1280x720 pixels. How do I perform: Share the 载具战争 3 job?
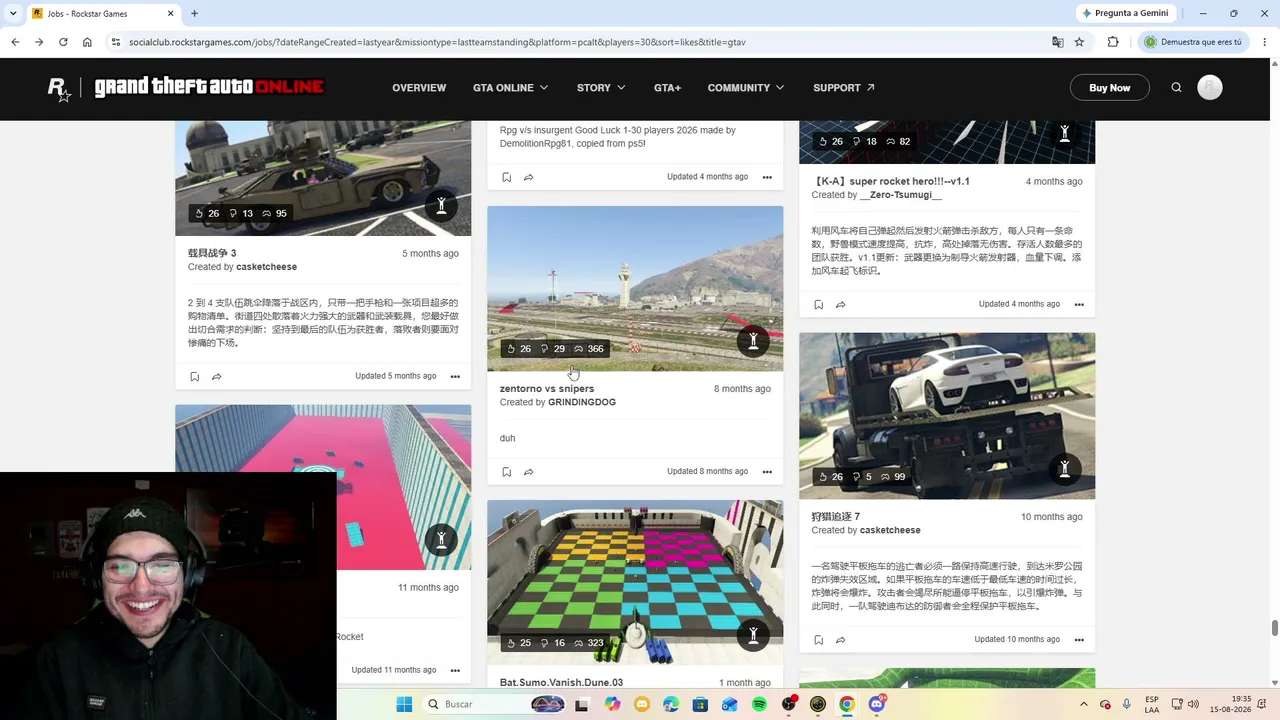tap(216, 377)
